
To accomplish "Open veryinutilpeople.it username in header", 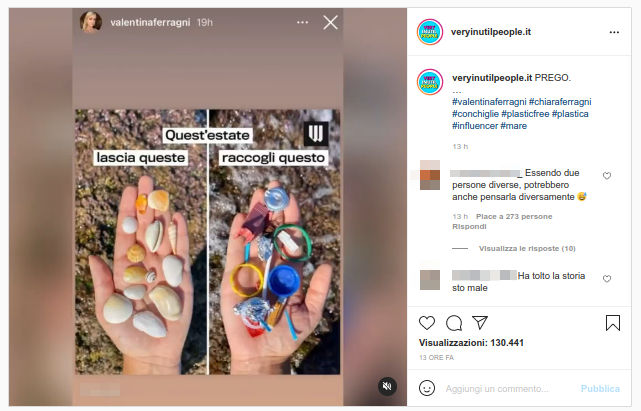I will point(491,32).
